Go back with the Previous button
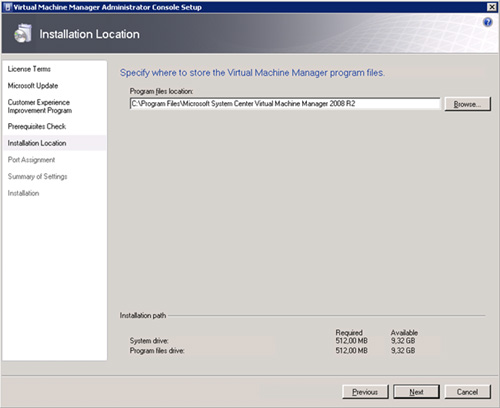 [x=365, y=392]
